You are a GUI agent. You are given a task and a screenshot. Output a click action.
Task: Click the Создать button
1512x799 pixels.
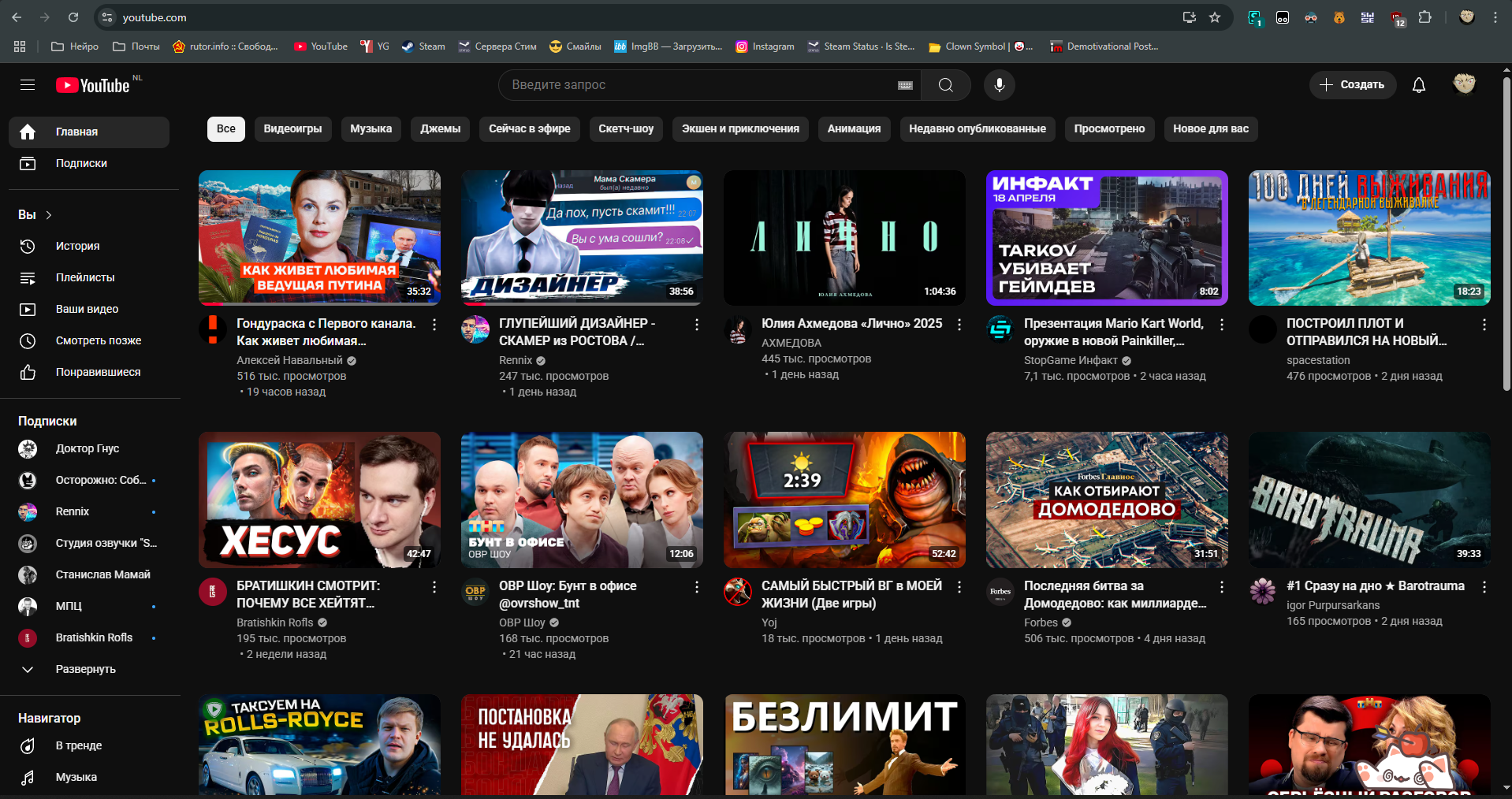tap(1352, 85)
